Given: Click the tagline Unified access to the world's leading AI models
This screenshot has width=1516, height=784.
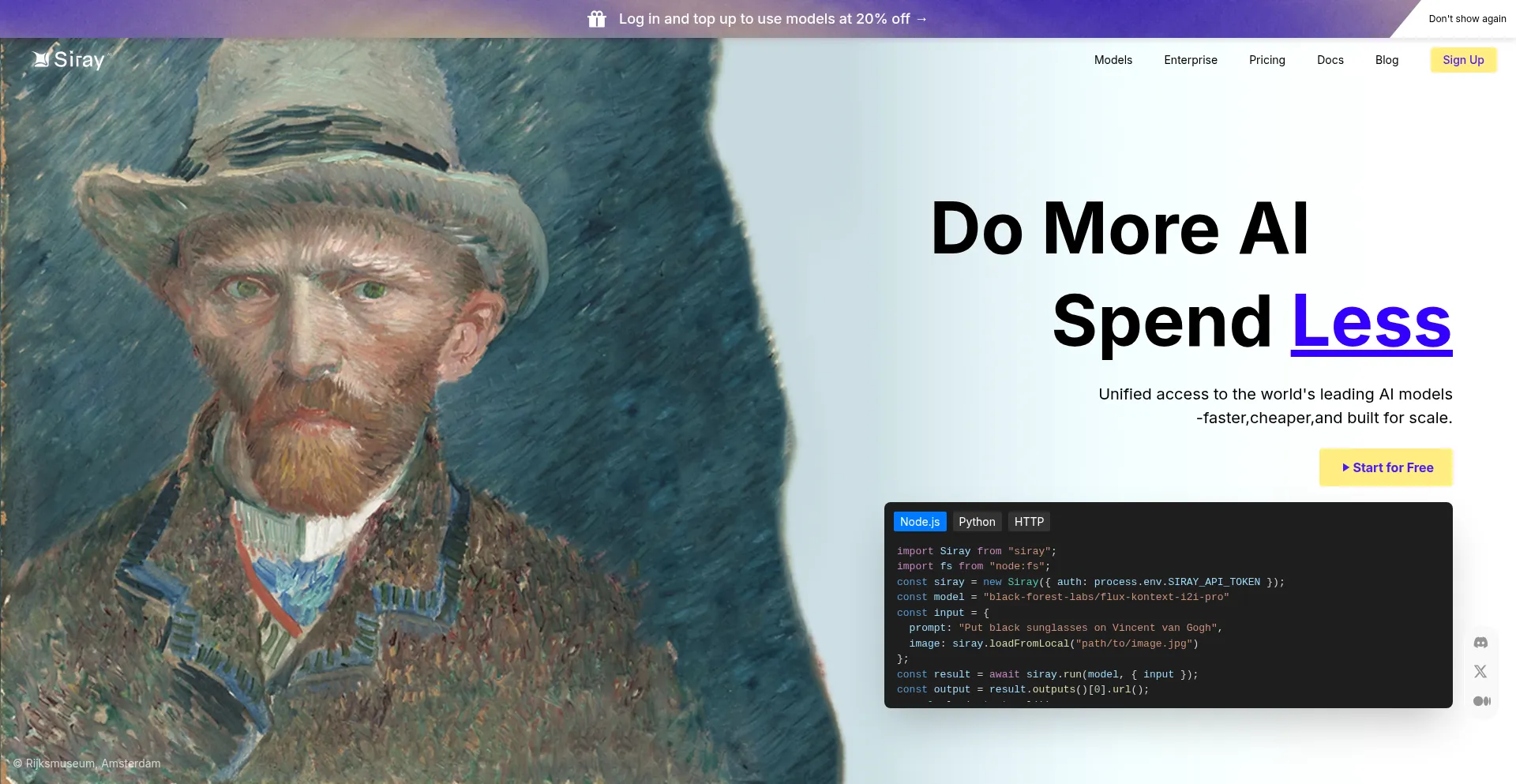Looking at the screenshot, I should coord(1275,394).
